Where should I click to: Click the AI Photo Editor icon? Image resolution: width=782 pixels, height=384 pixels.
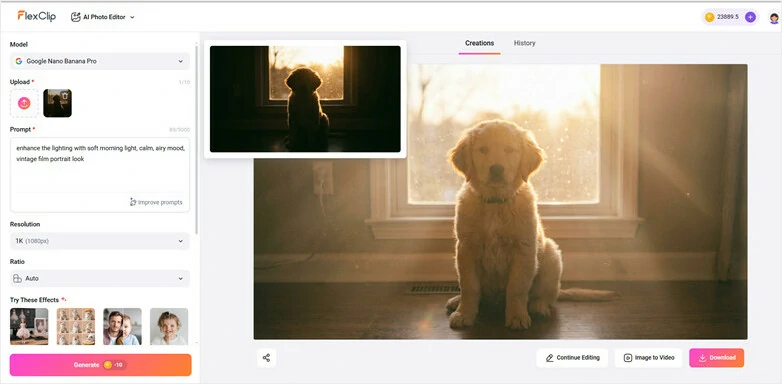tap(76, 17)
